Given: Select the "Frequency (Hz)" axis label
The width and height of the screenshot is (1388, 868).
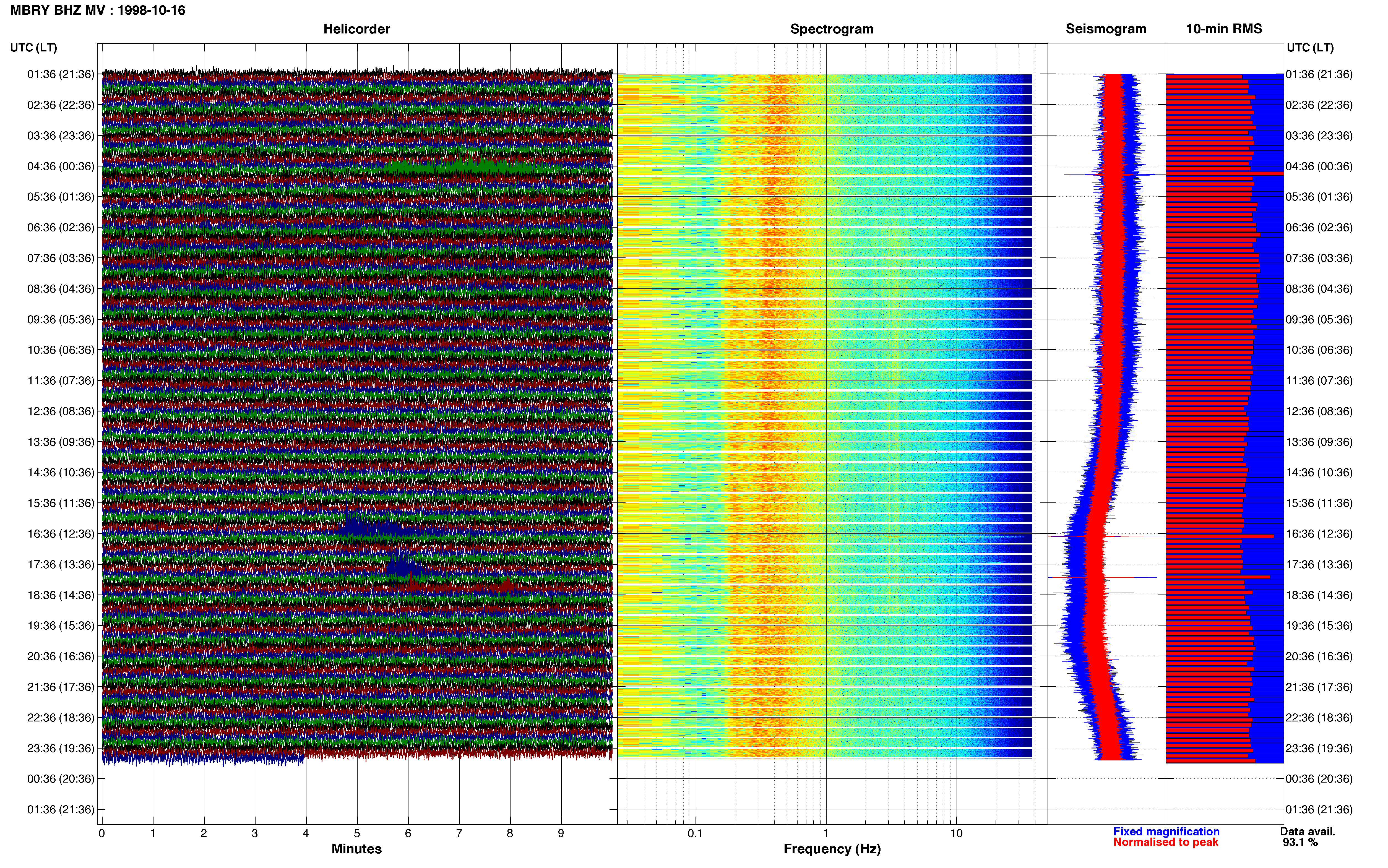Looking at the screenshot, I should (x=832, y=849).
